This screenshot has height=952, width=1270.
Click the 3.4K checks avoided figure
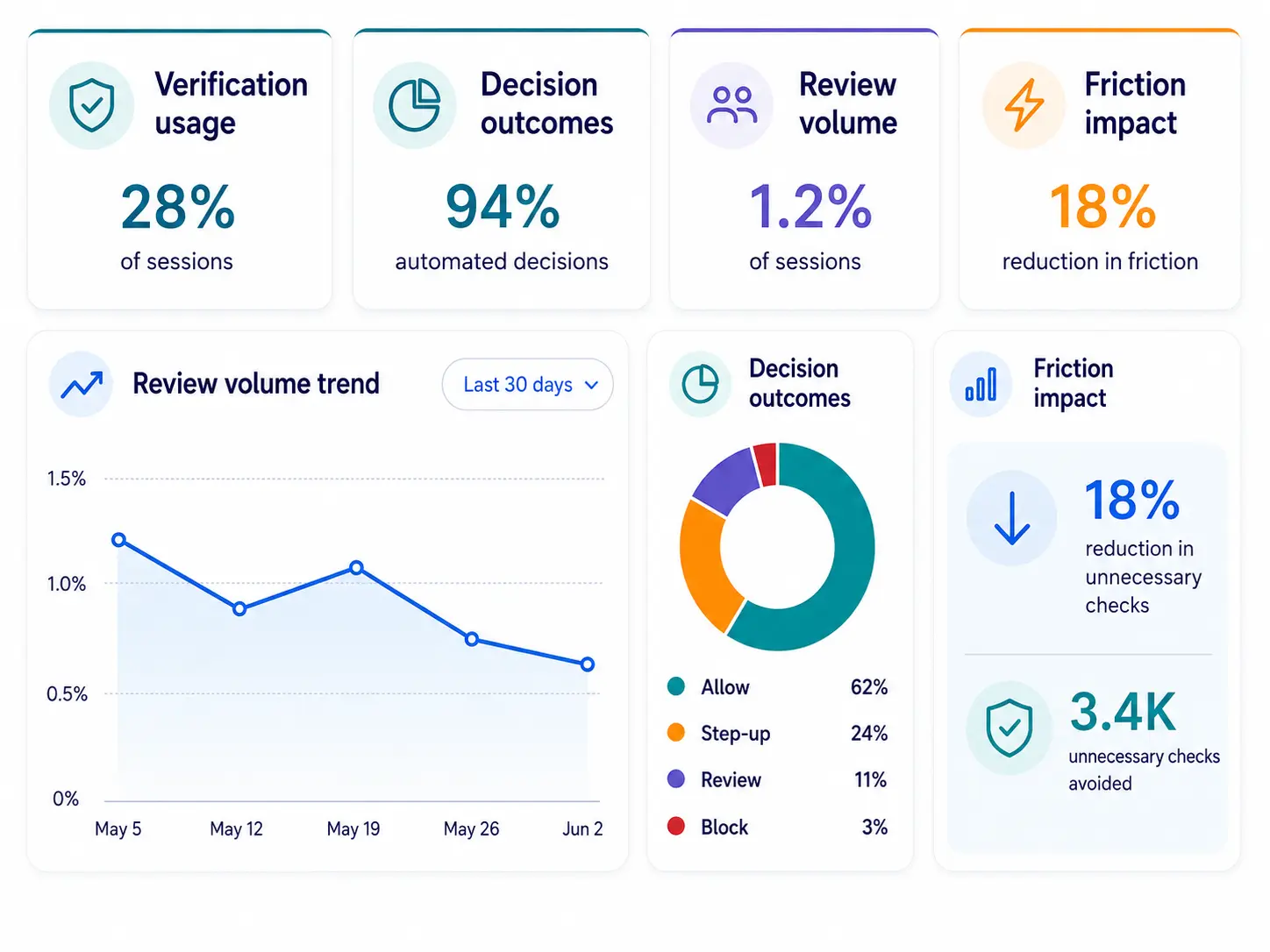pyautogui.click(x=1123, y=712)
